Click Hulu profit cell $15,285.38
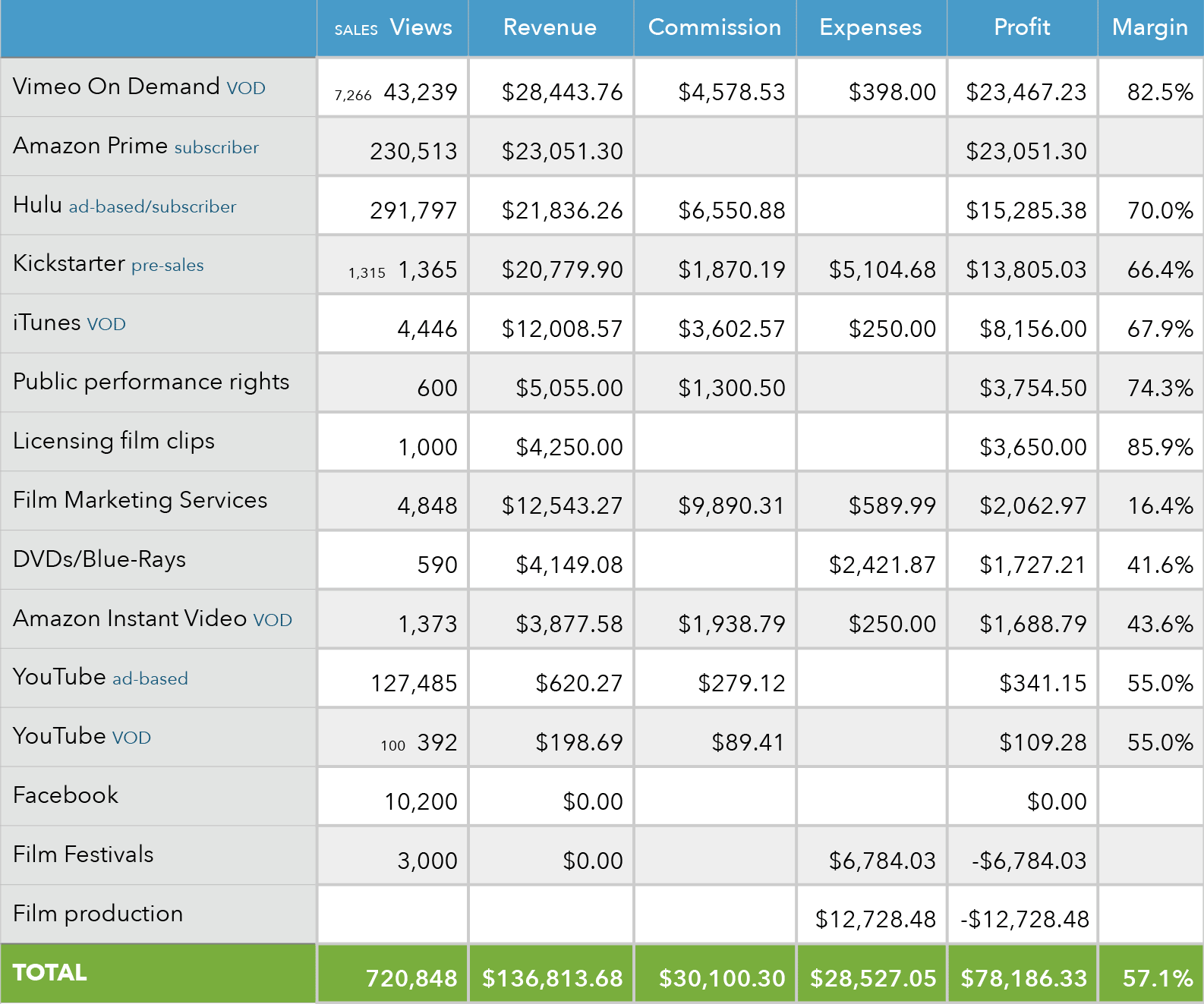 (x=1022, y=206)
